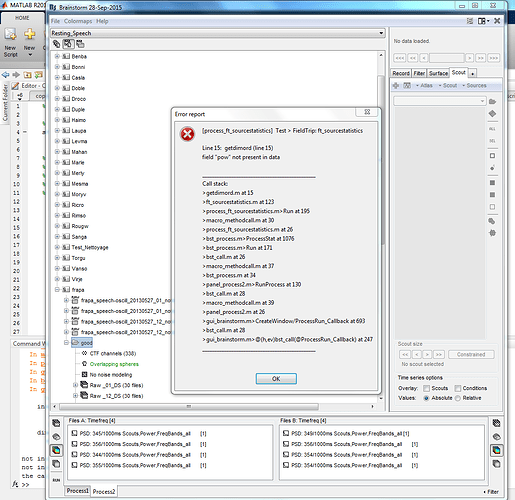The image size is (515, 500).
Task: Click the database tree horizontal scrollbar
Action: click(x=189, y=407)
